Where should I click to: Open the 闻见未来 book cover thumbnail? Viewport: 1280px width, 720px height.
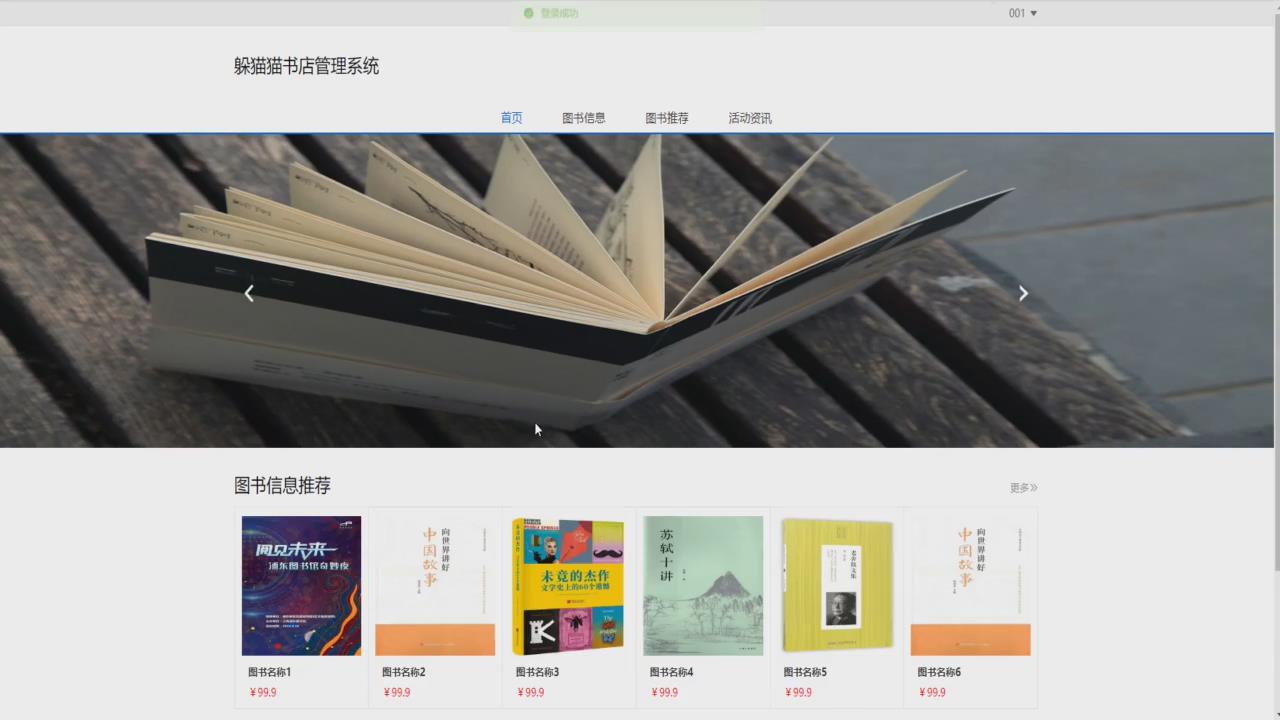click(x=301, y=585)
